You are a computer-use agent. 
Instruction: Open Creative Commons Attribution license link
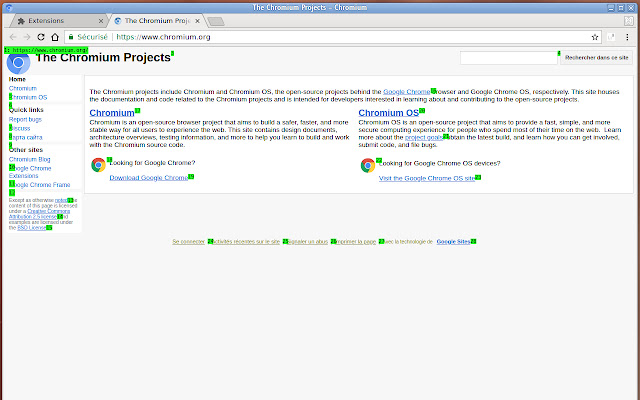pyautogui.click(x=40, y=214)
